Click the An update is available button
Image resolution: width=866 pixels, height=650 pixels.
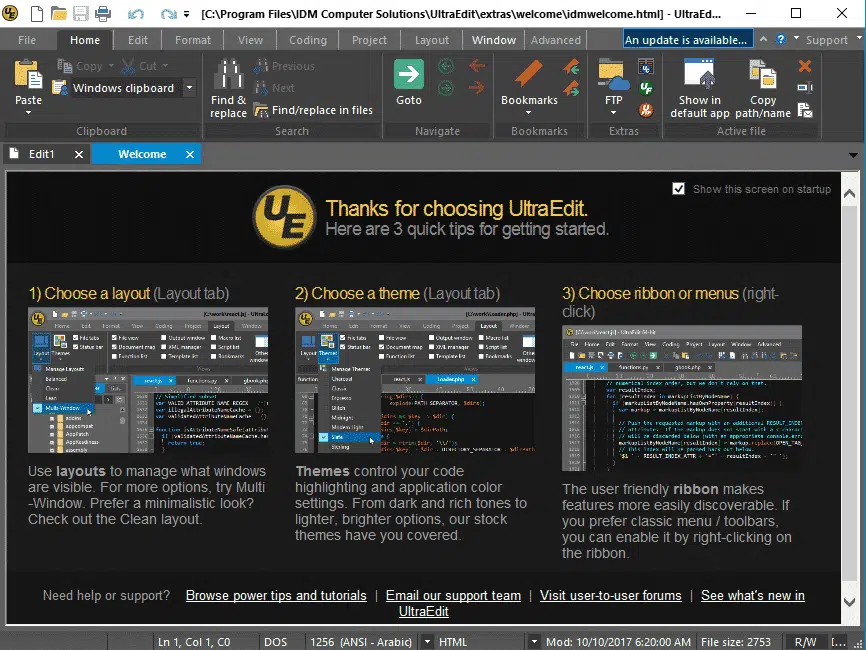(688, 40)
